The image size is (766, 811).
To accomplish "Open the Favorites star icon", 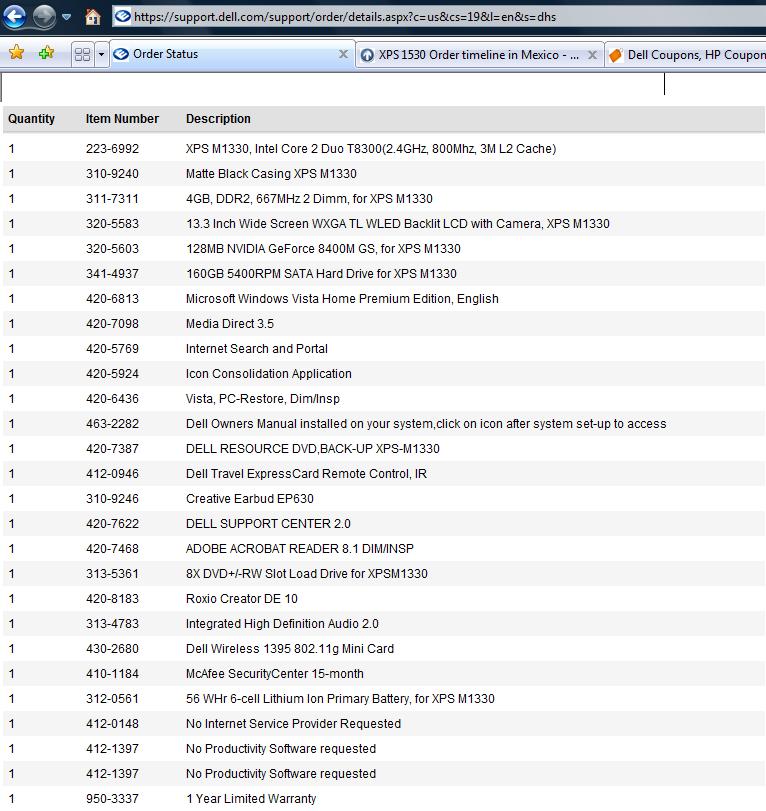I will point(17,53).
